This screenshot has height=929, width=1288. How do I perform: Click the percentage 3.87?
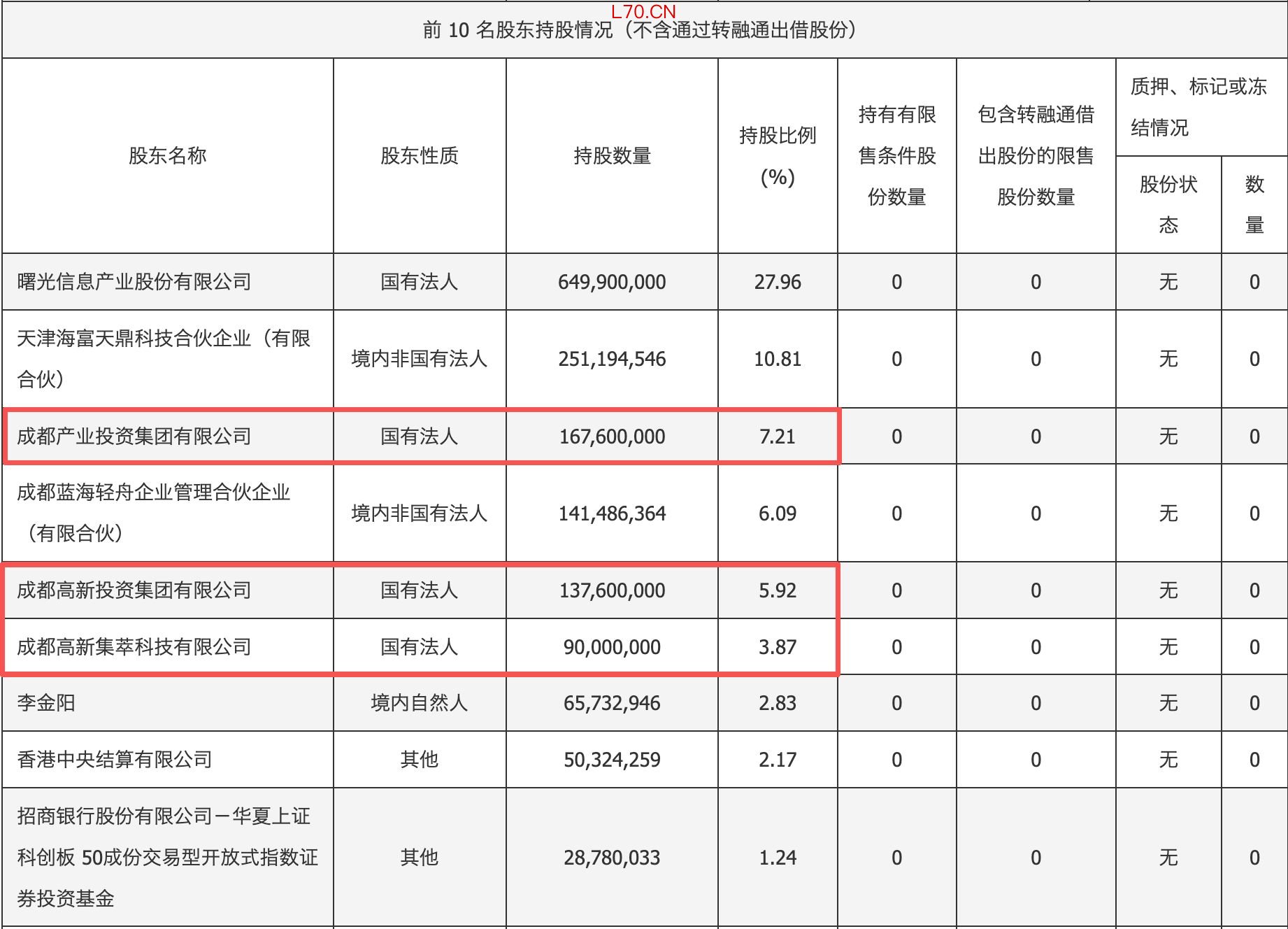pos(778,647)
